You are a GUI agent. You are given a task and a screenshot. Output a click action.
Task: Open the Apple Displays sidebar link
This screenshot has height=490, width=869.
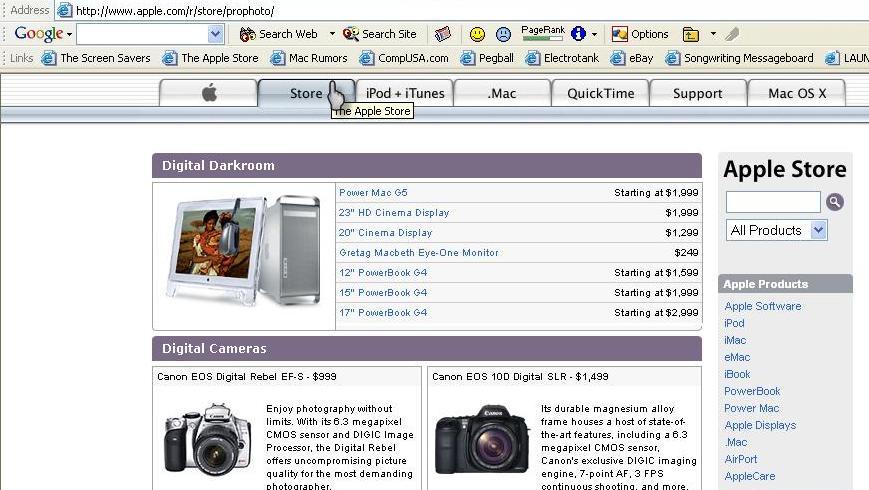coord(760,425)
